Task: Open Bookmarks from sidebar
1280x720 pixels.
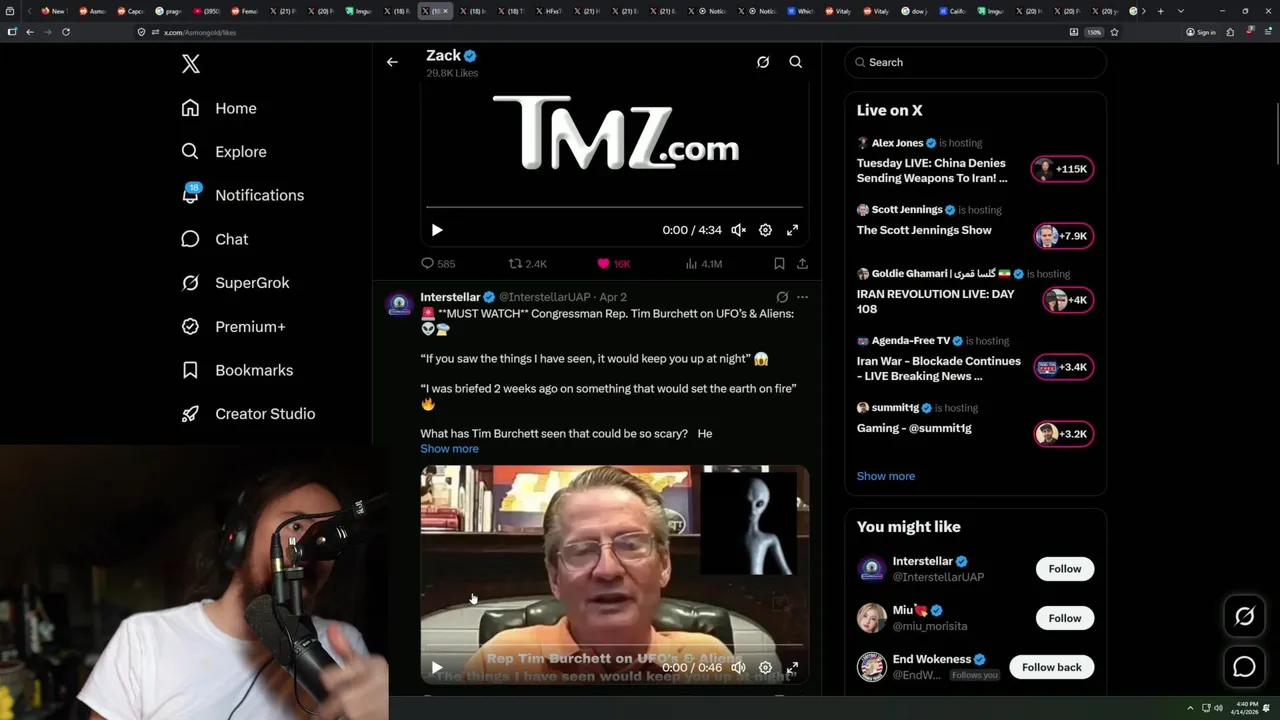Action: 237,370
